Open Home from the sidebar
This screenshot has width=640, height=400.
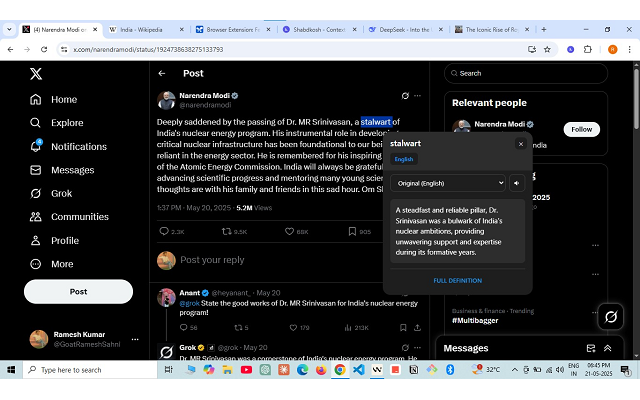53,99
